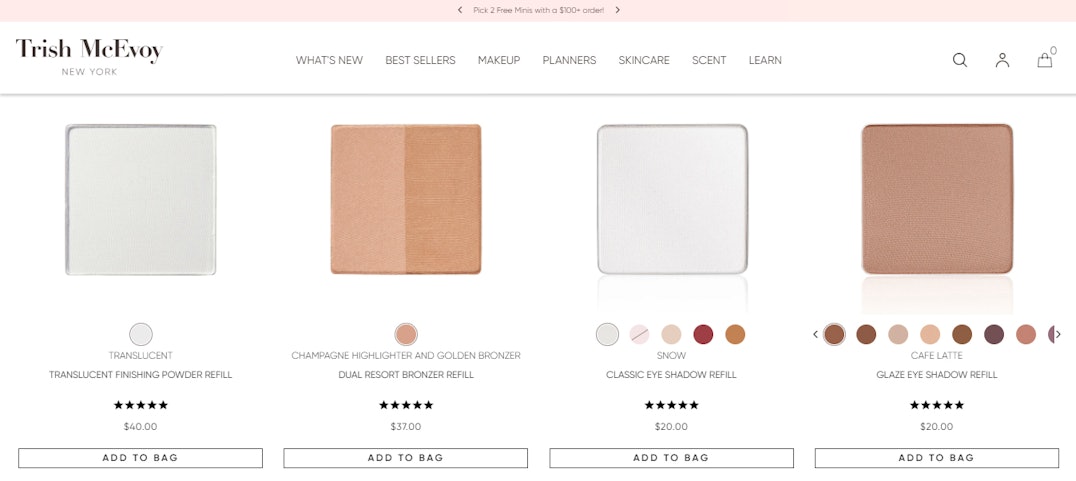Open the Makeup menu
Image resolution: width=1076 pixels, height=481 pixels.
[x=499, y=60]
